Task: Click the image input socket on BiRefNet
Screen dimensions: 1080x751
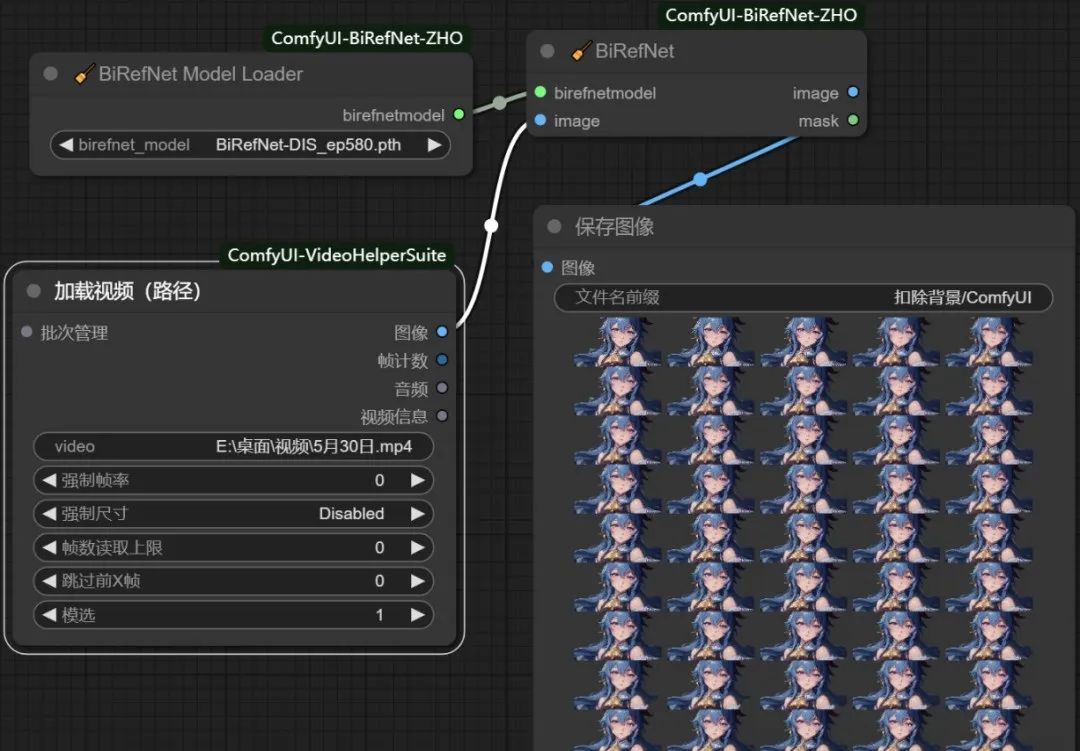Action: [541, 121]
